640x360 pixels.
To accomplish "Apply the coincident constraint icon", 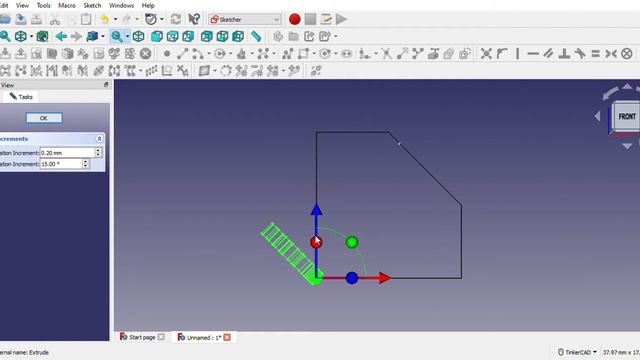I will point(486,53).
